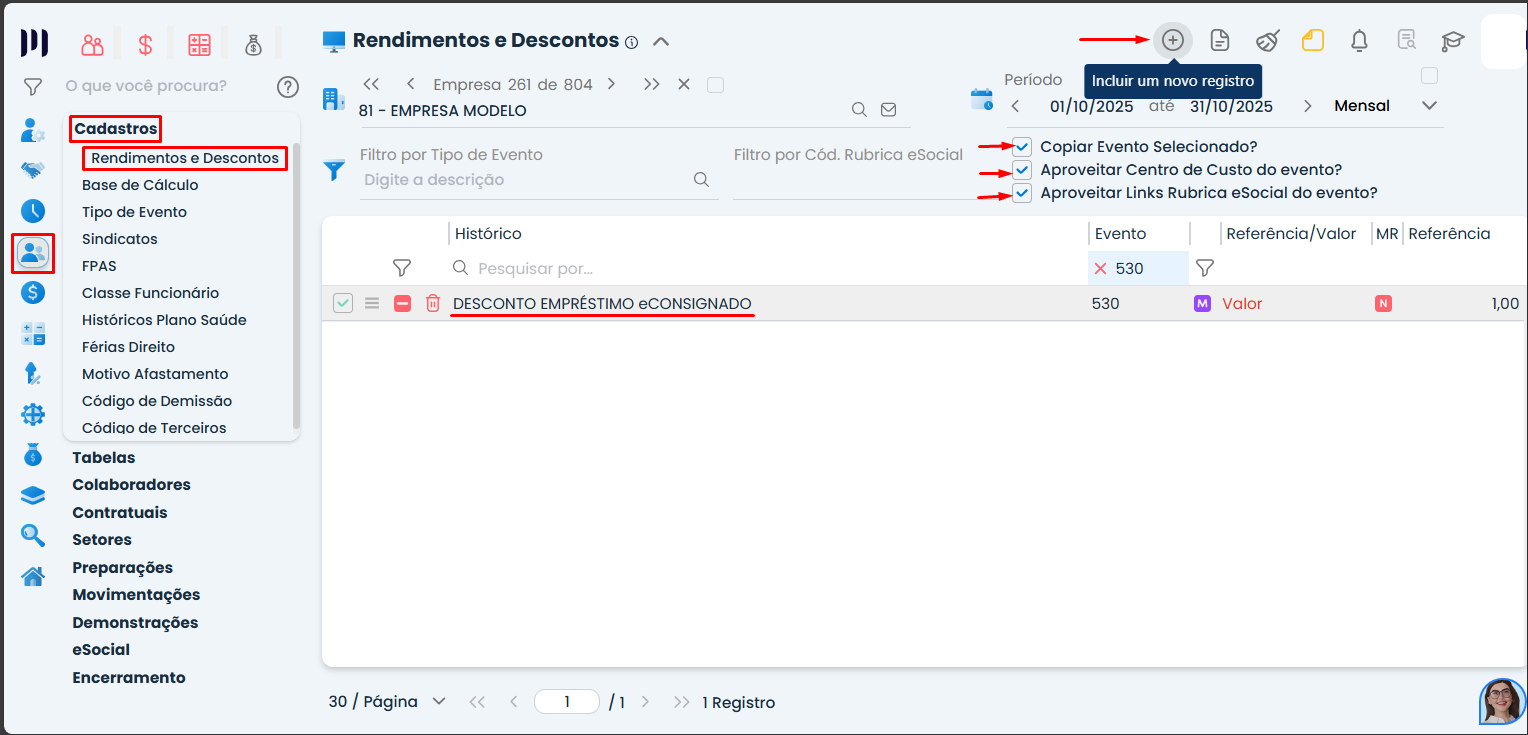Expand the Movimentações menu section
Screen dimensions: 1528x735
click(x=136, y=595)
